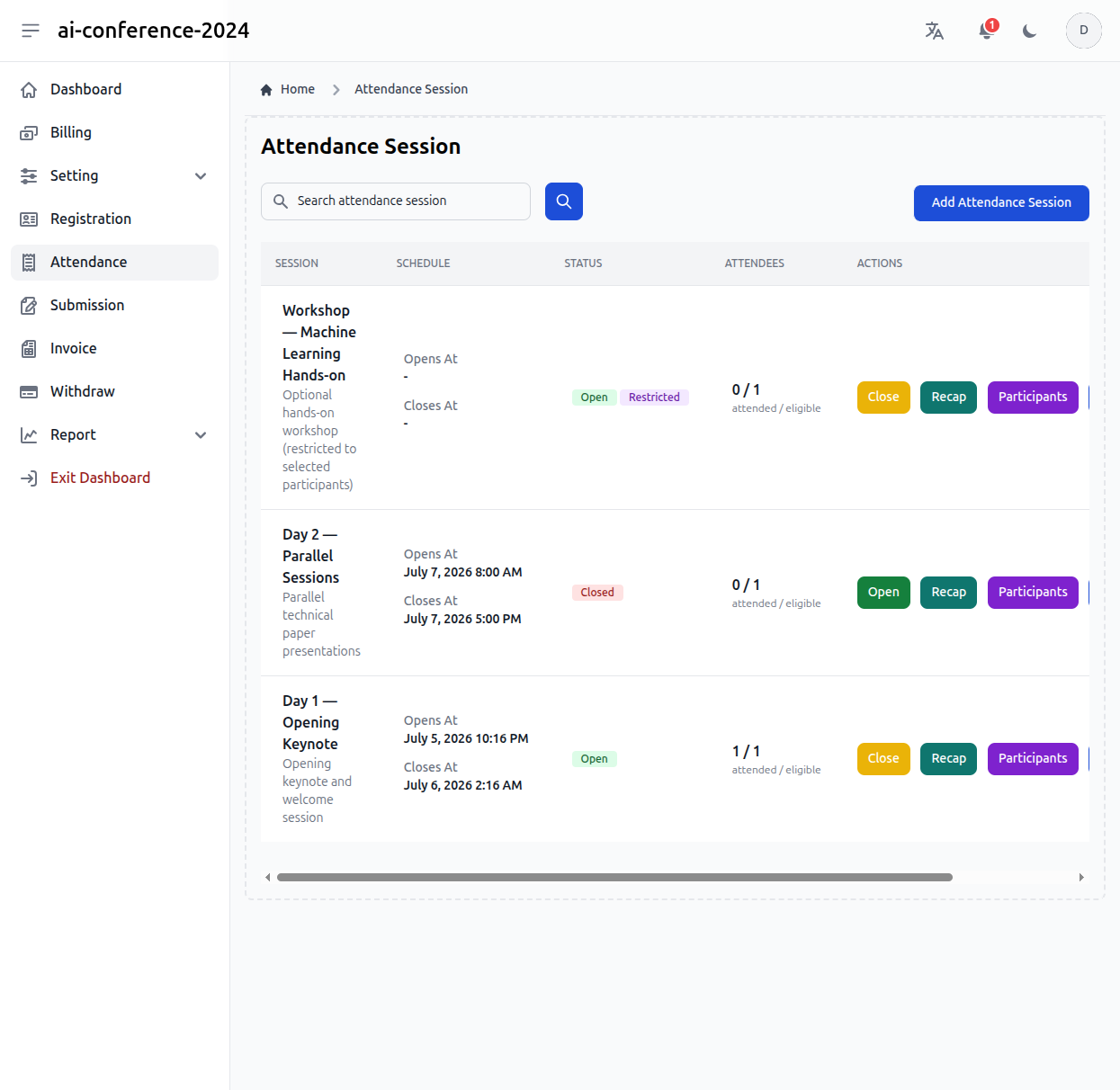The image size is (1120, 1090).
Task: Open notifications bell icon
Action: 987,31
